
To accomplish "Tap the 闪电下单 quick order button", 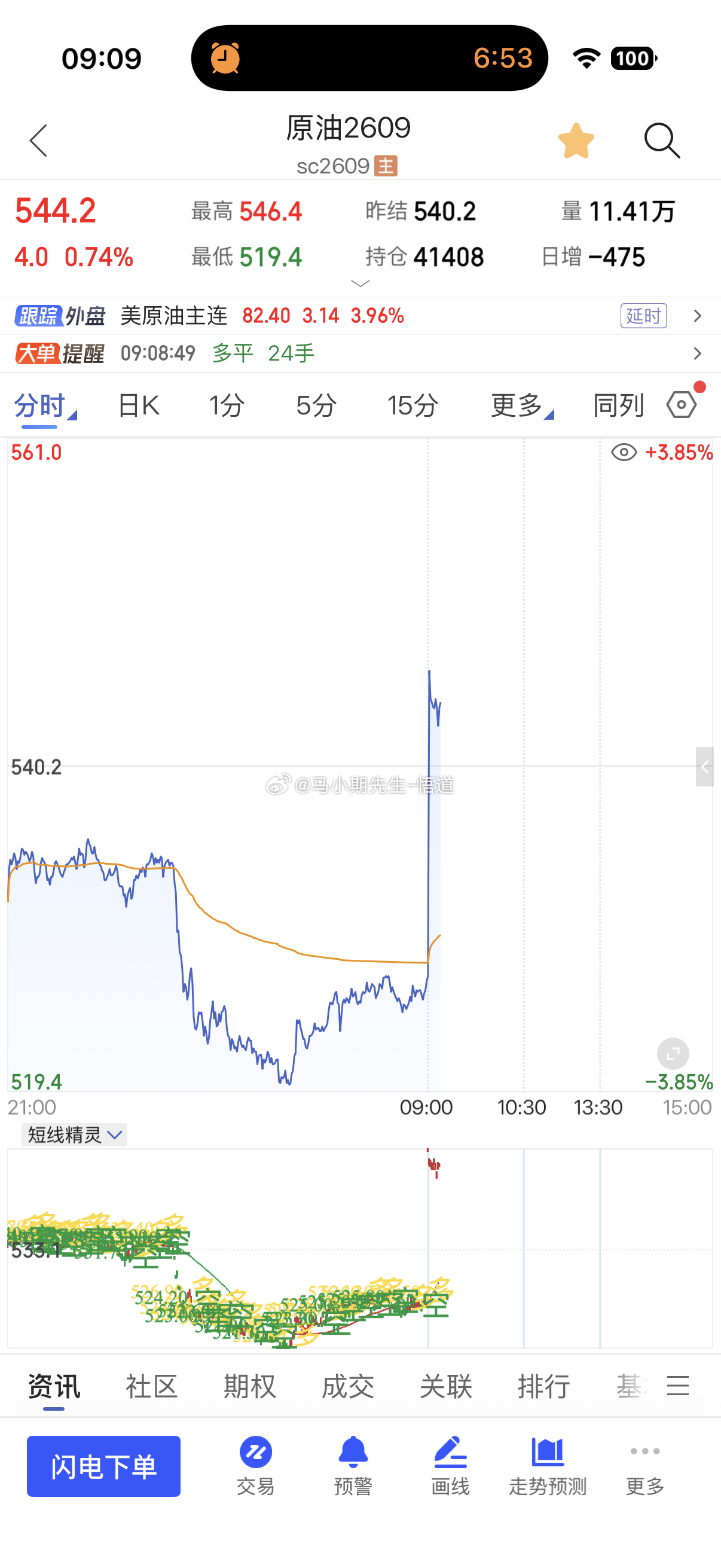I will coord(103,1466).
